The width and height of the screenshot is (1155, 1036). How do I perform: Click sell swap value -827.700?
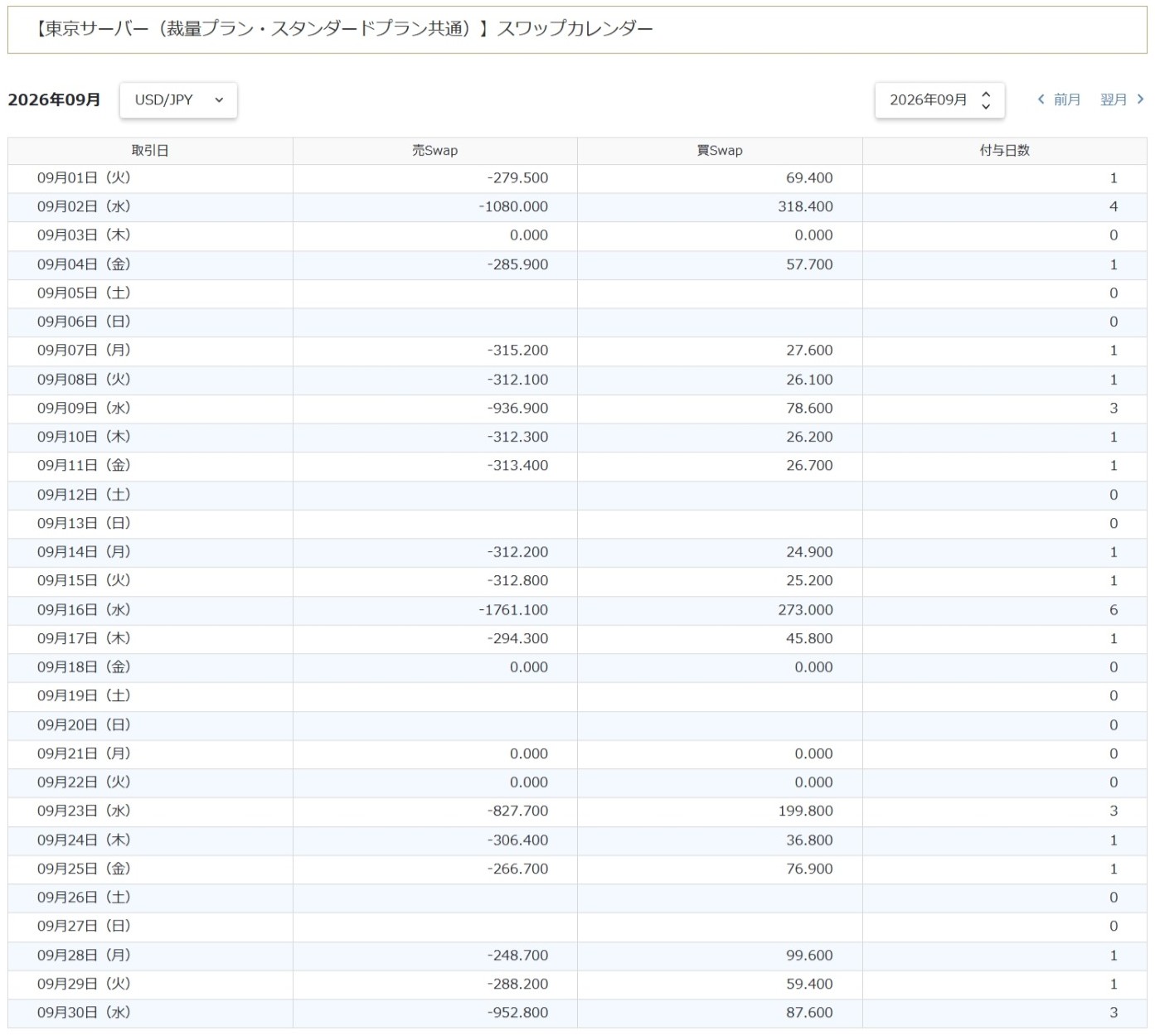click(517, 811)
